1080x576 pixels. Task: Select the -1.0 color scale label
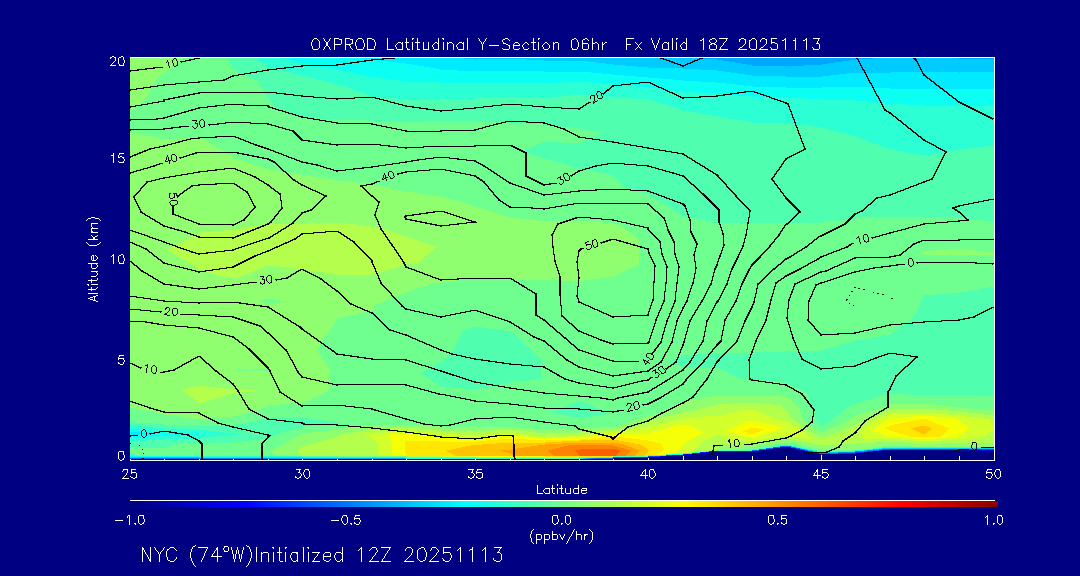click(x=129, y=520)
